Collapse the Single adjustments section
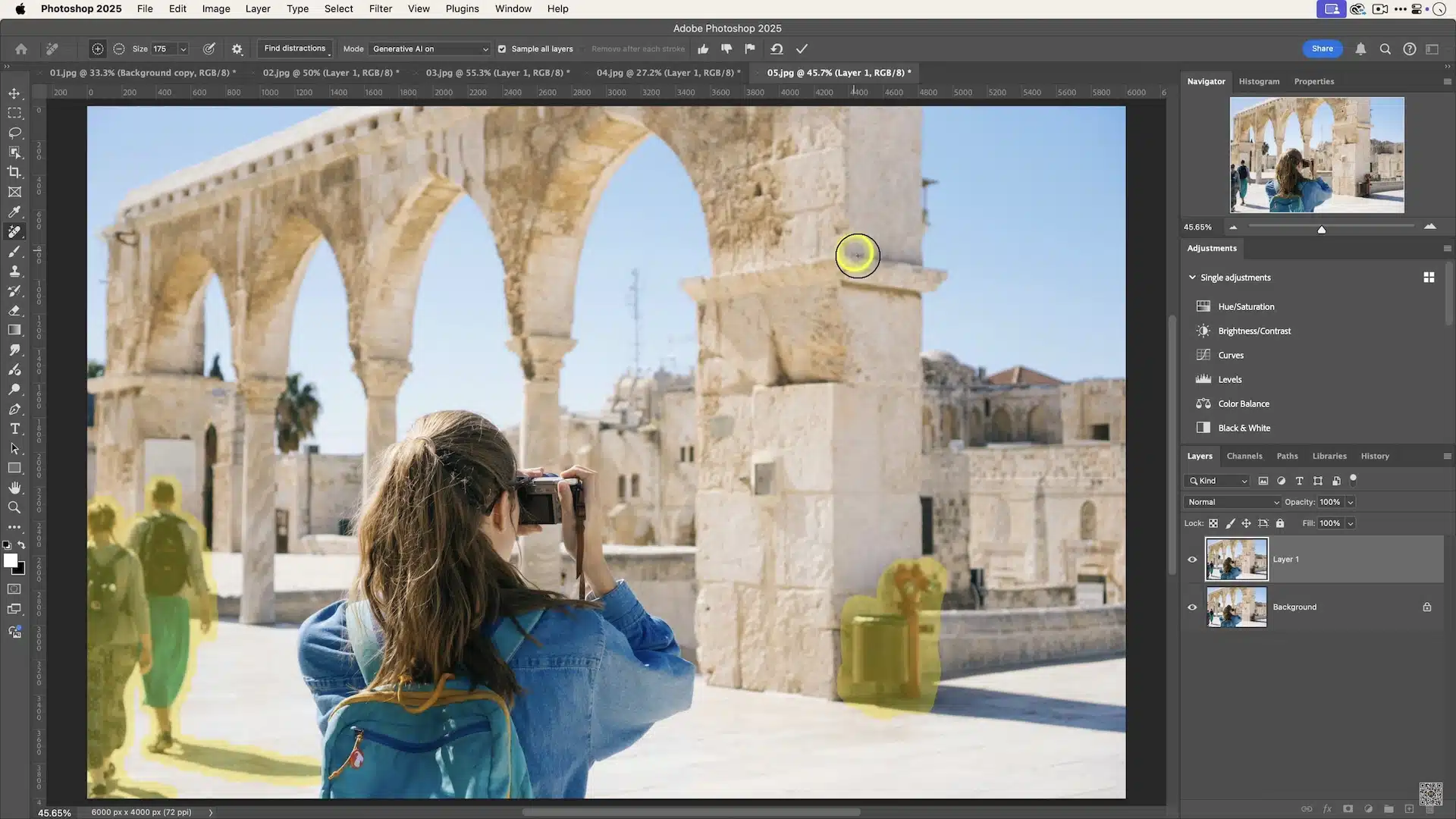1456x819 pixels. point(1192,277)
